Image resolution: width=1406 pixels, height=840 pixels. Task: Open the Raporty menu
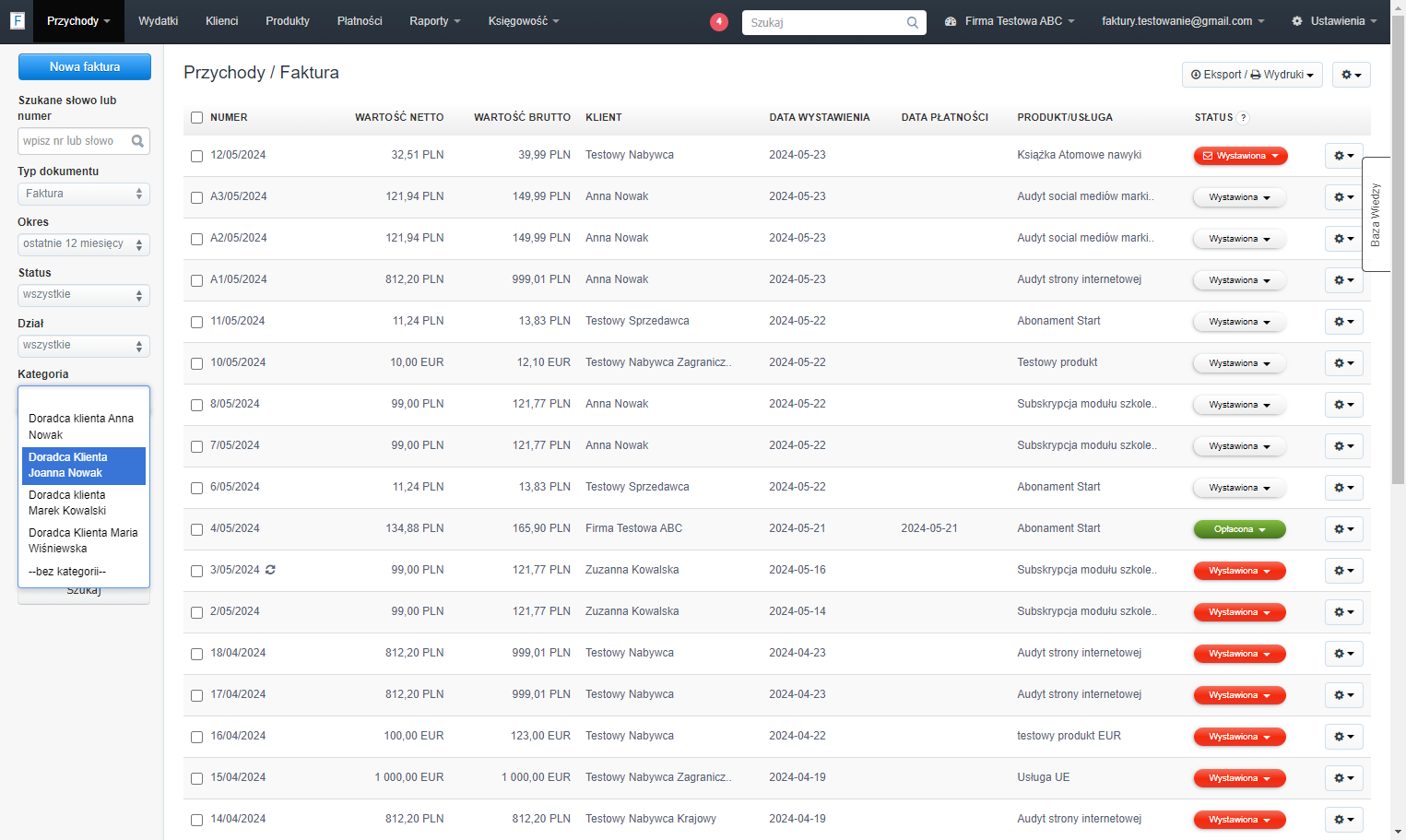coord(435,21)
